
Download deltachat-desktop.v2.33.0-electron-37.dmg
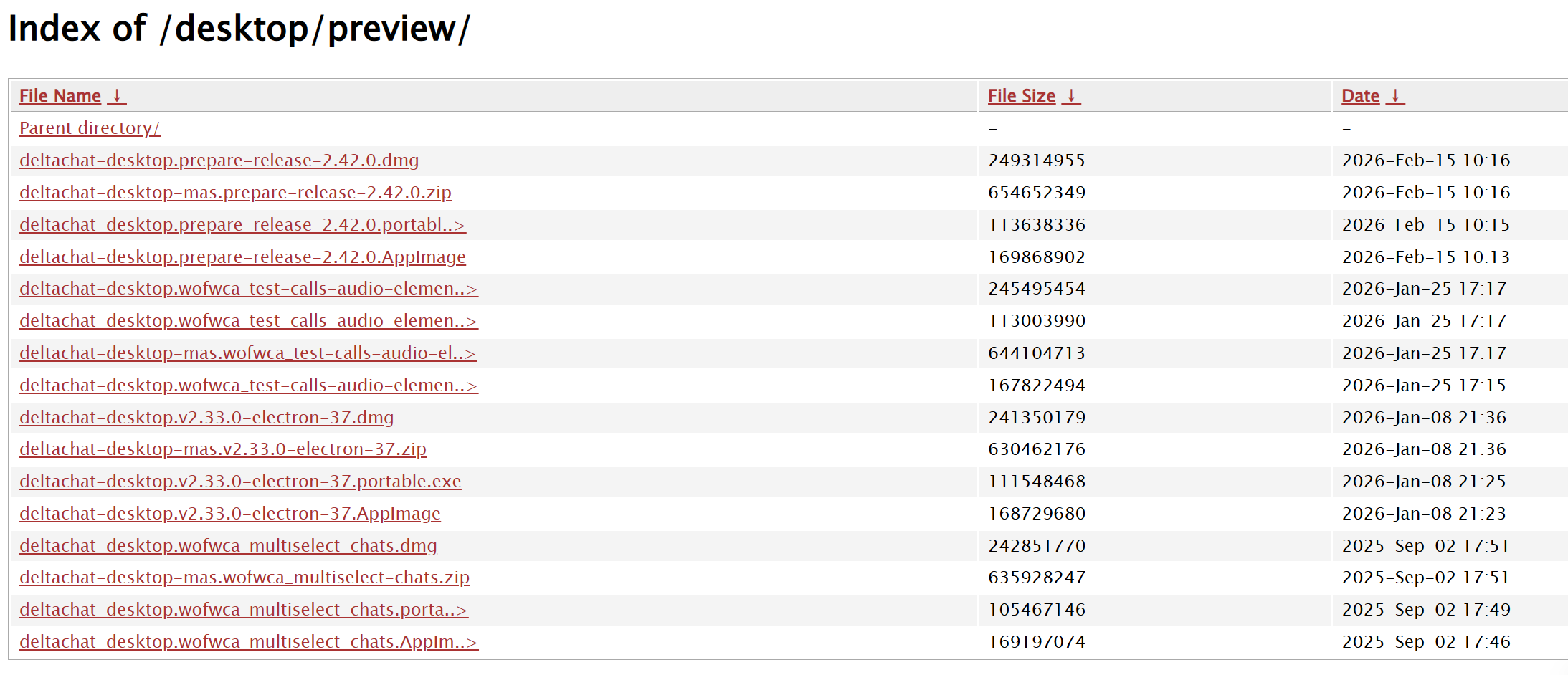click(x=206, y=418)
